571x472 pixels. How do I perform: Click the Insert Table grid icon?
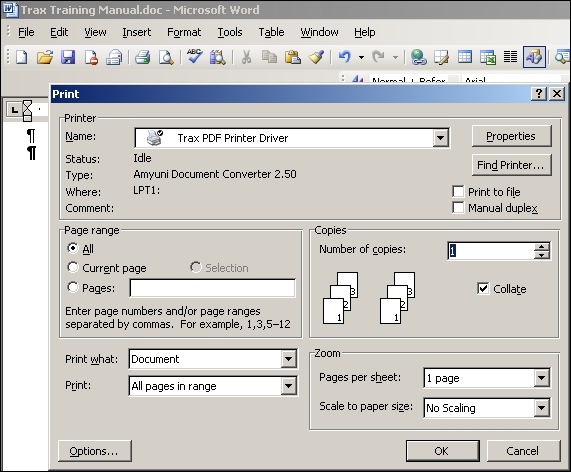(x=465, y=57)
